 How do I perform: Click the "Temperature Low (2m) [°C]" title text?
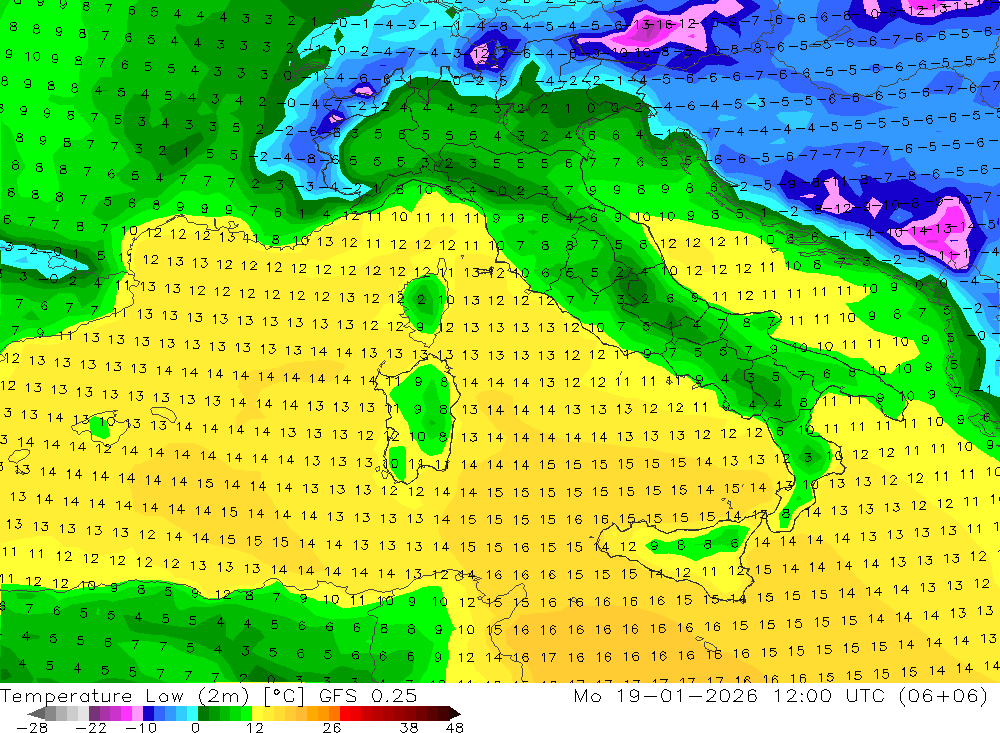coord(152,696)
